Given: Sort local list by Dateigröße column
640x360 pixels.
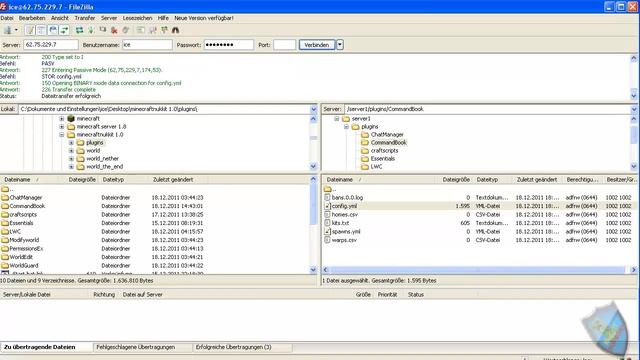Looking at the screenshot, I should point(82,180).
